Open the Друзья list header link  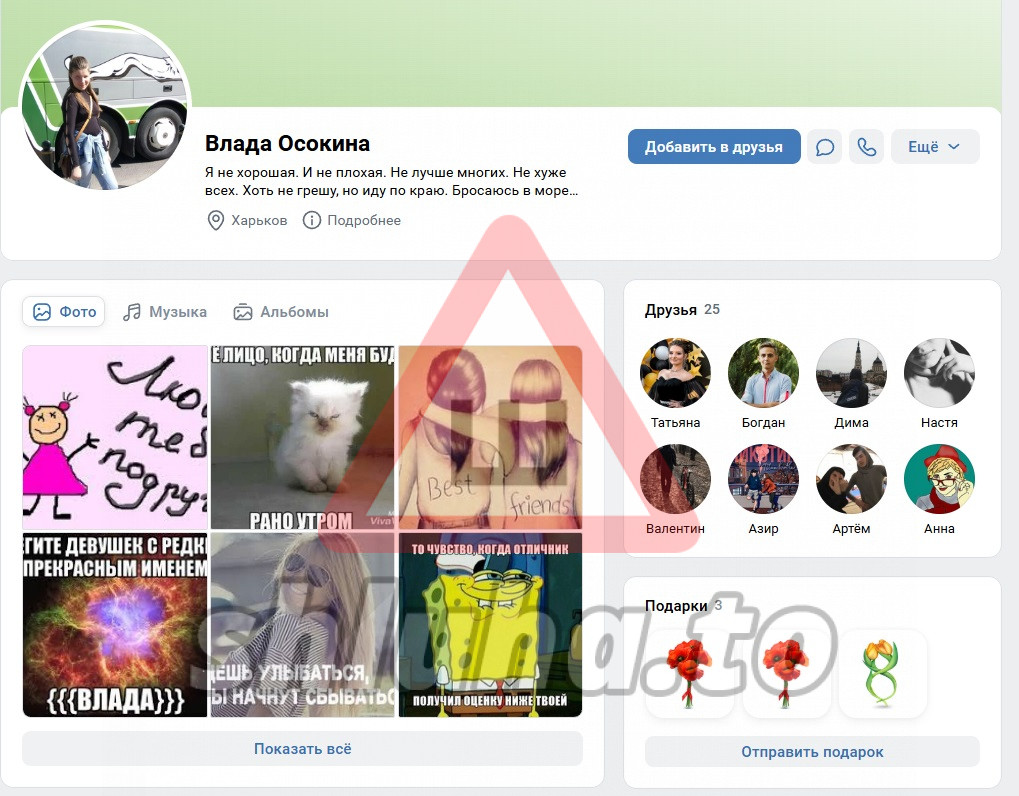(671, 310)
